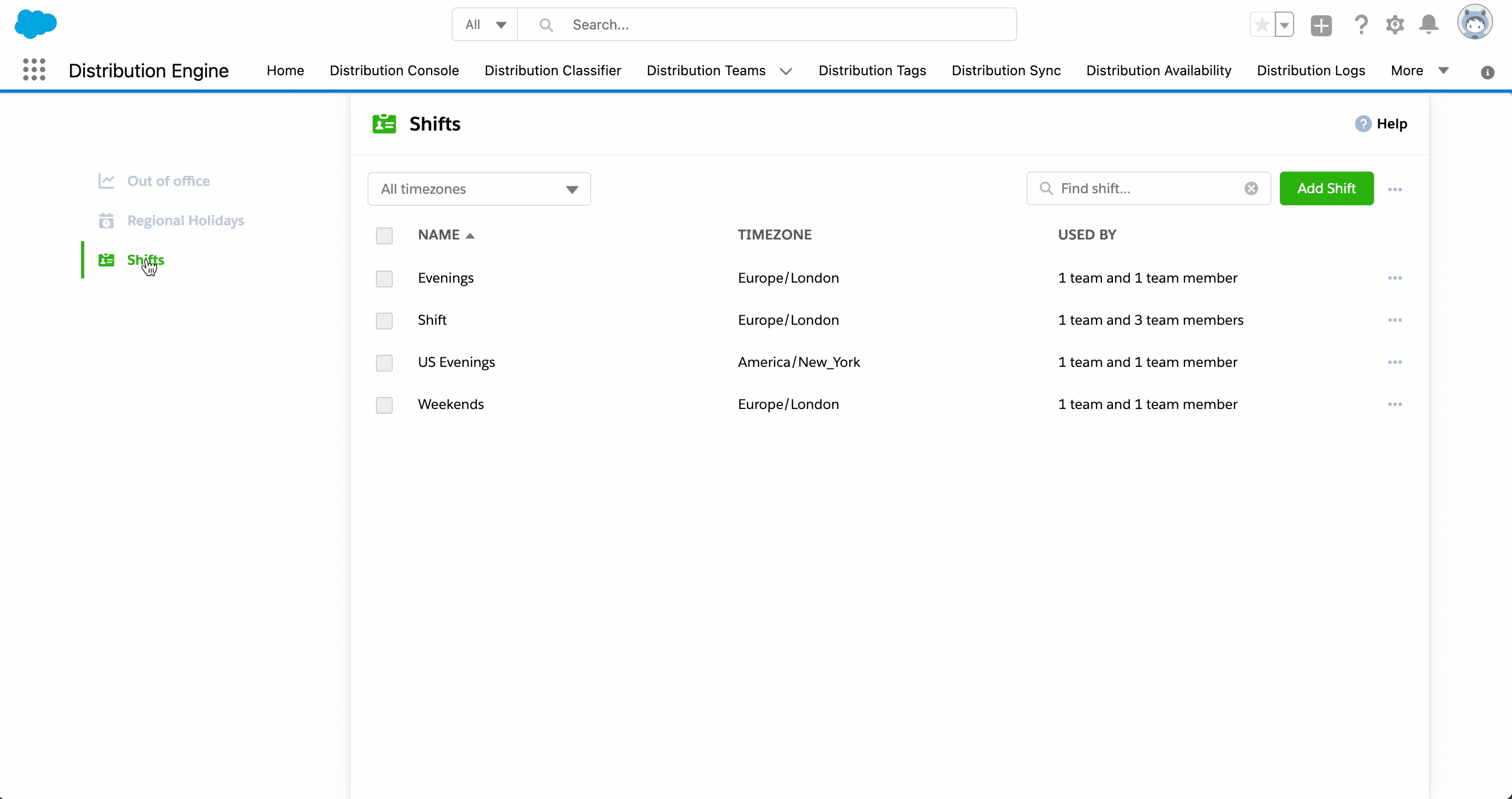
Task: Open the Distribution Classifier tab
Action: click(x=552, y=71)
